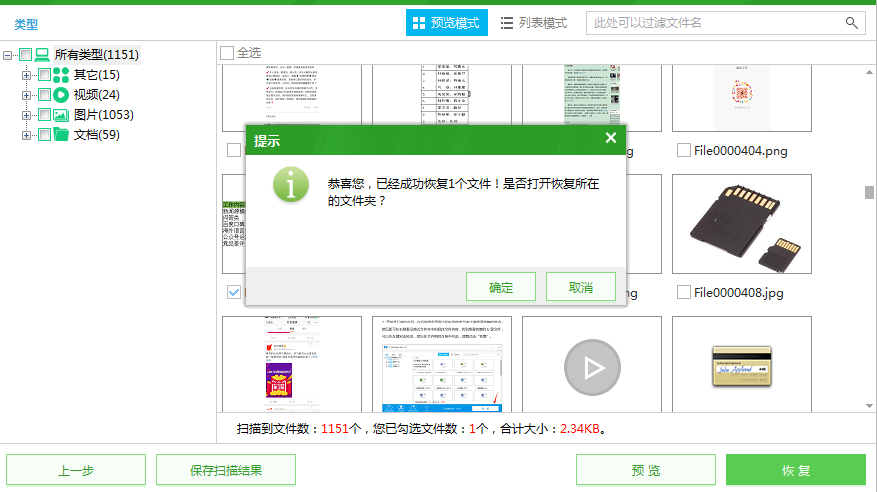Switch to 预览模式 view
This screenshot has width=877, height=492.
tap(447, 23)
